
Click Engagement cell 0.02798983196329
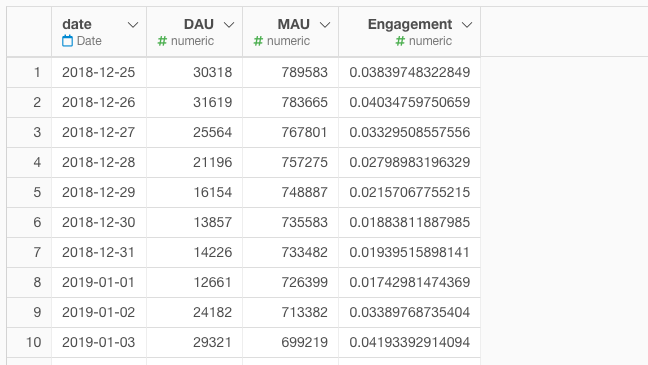pos(410,162)
